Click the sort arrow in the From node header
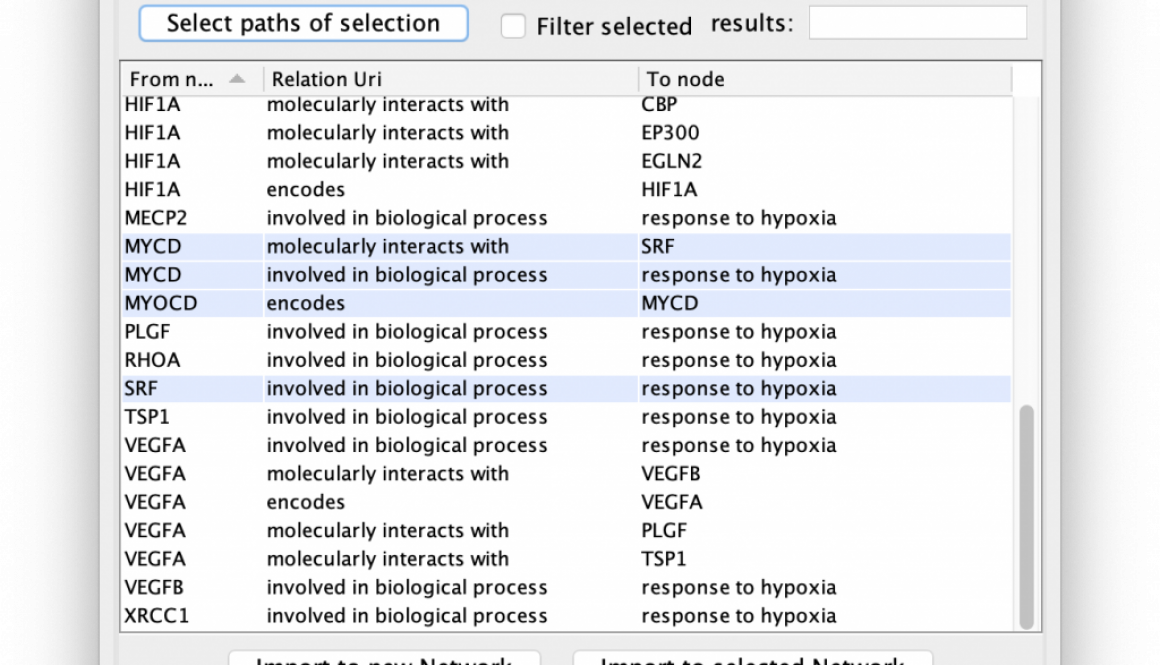The width and height of the screenshot is (1160, 665). click(x=236, y=79)
